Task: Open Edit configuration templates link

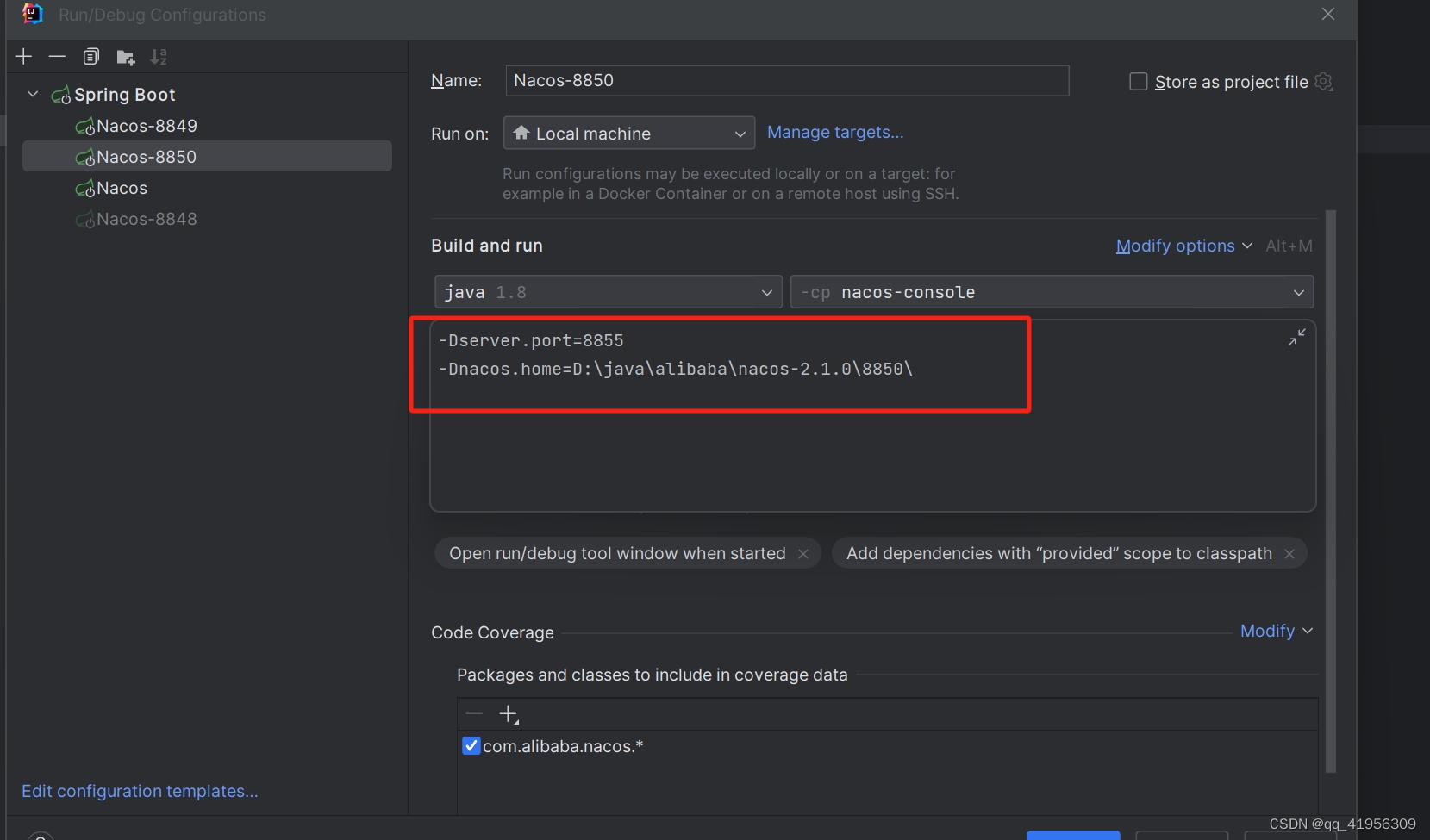Action: [x=140, y=791]
